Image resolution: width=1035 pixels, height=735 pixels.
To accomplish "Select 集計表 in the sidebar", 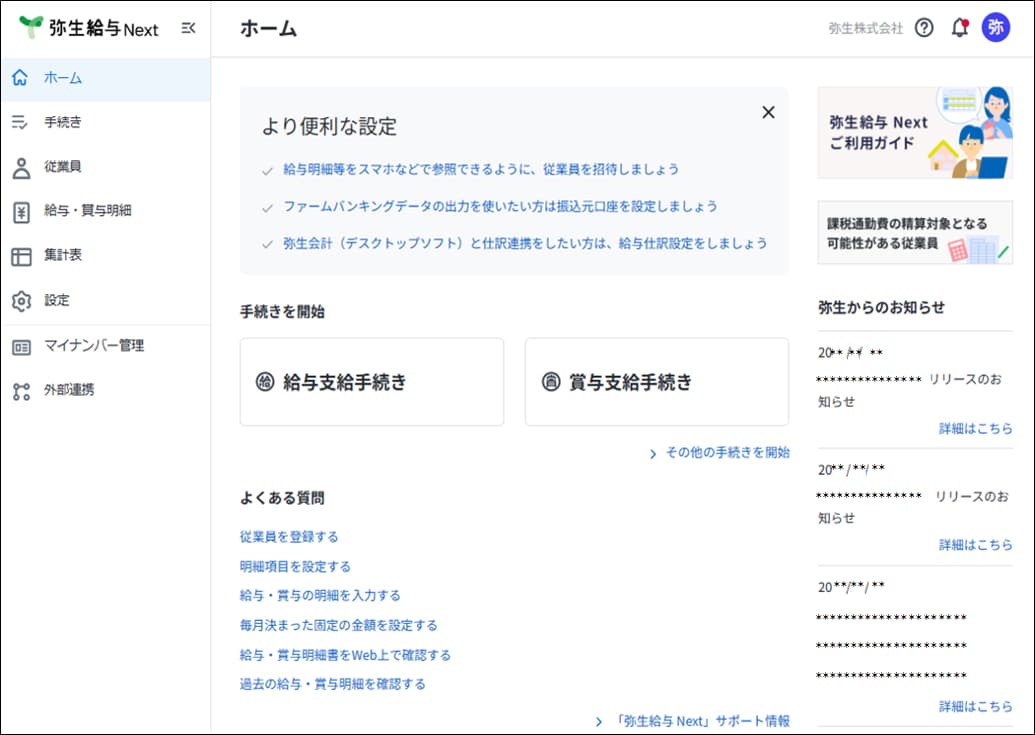I will point(62,255).
